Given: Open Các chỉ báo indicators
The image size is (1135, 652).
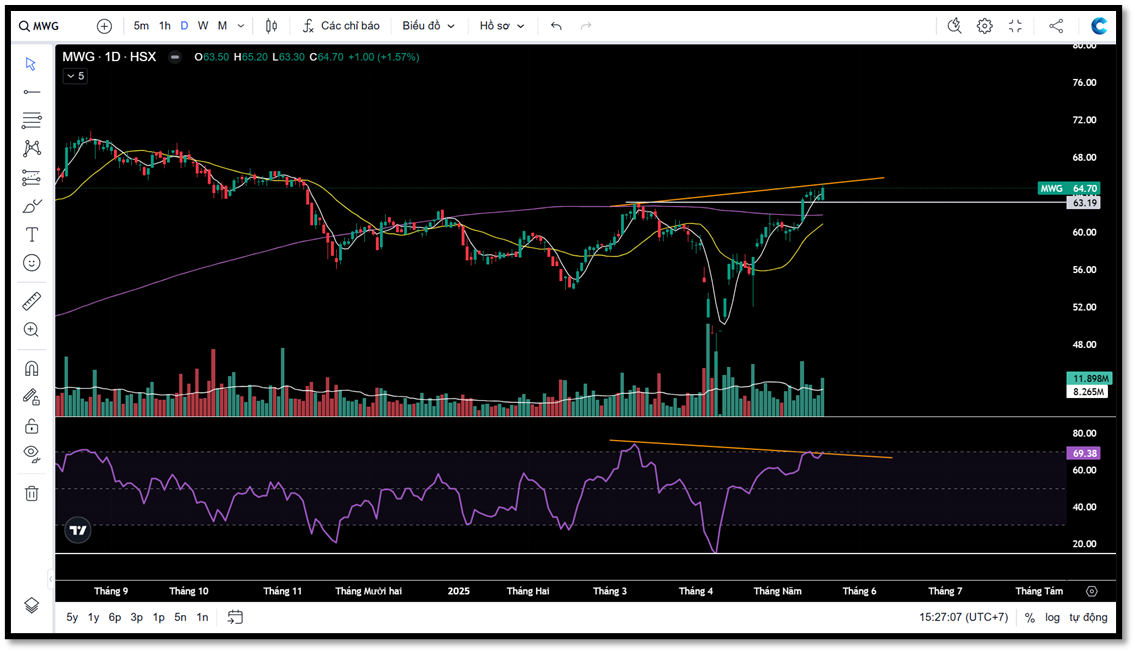Looking at the screenshot, I should pos(341,26).
